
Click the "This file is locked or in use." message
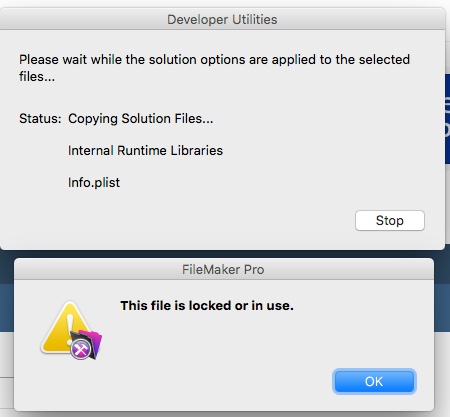tap(207, 305)
